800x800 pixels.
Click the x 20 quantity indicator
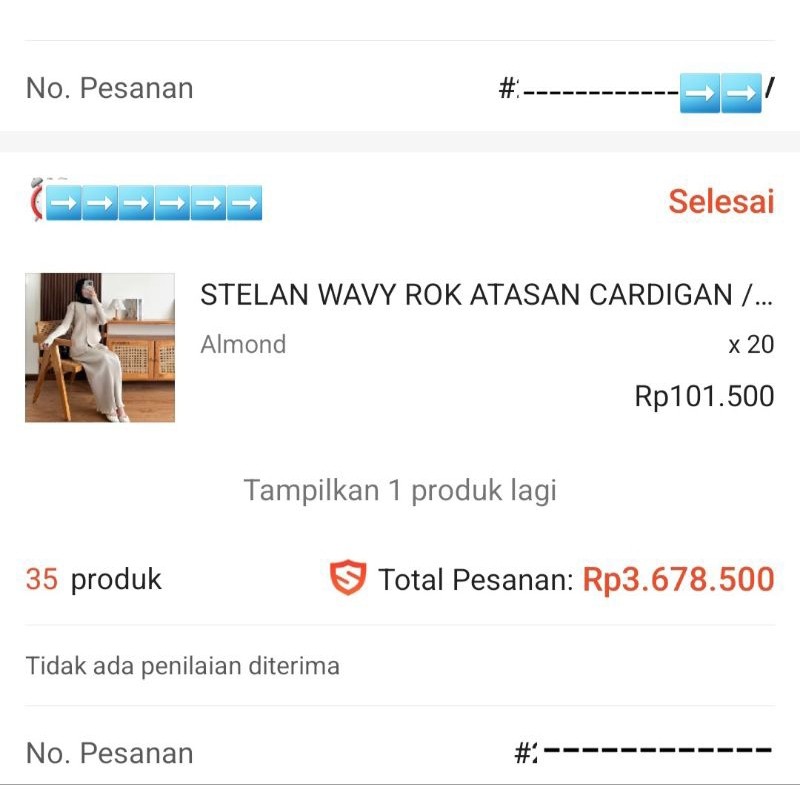point(751,345)
